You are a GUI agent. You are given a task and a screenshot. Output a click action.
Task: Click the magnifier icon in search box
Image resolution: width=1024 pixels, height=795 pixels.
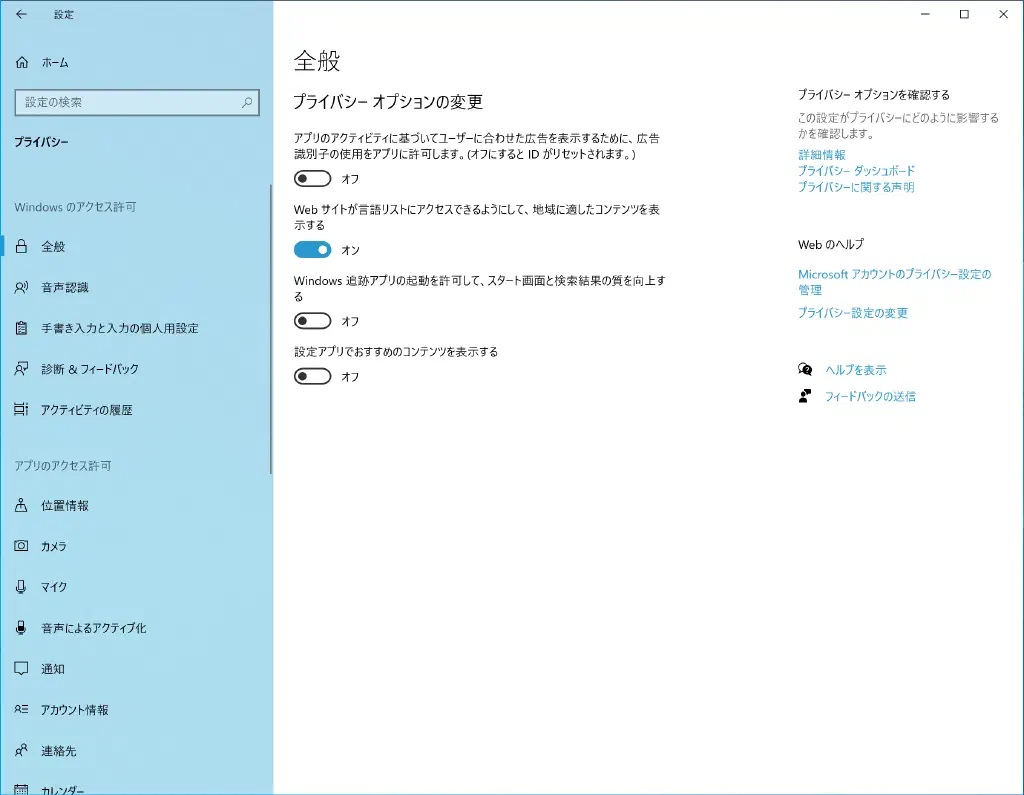point(247,102)
